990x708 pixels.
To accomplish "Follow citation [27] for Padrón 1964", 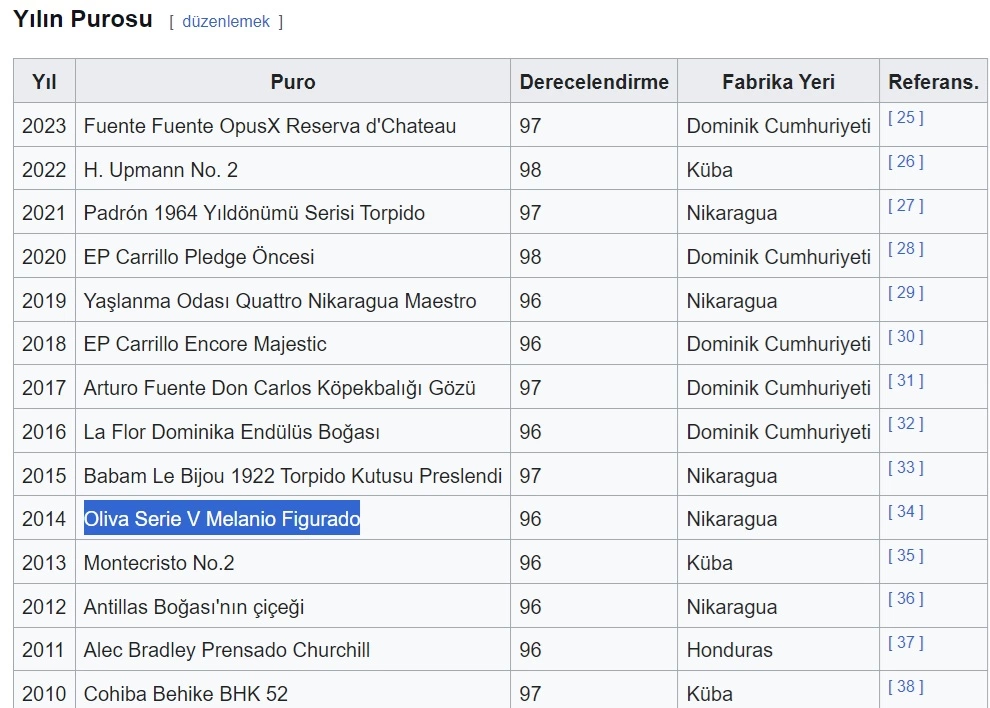I will (x=905, y=206).
